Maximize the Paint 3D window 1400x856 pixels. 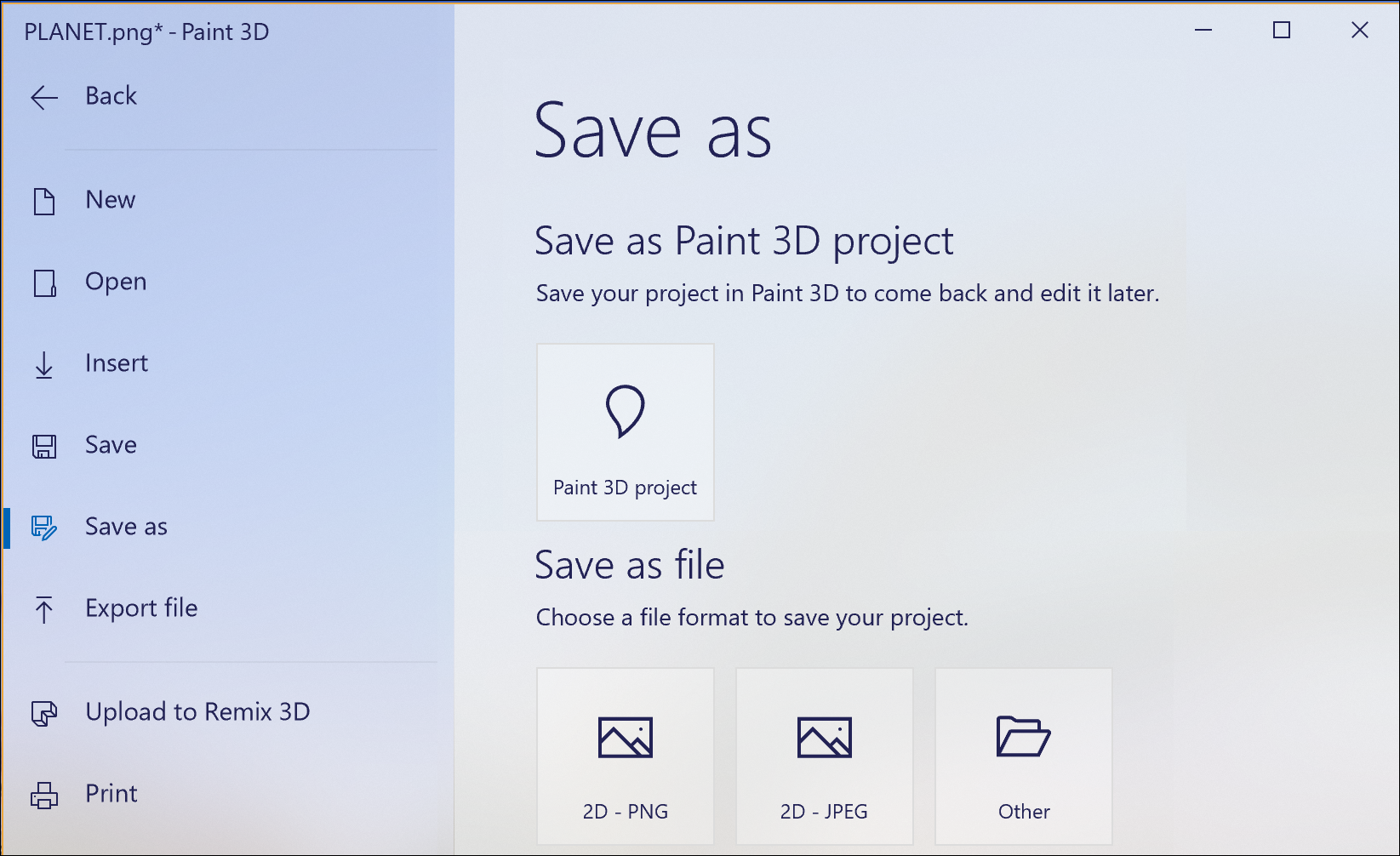(1281, 31)
